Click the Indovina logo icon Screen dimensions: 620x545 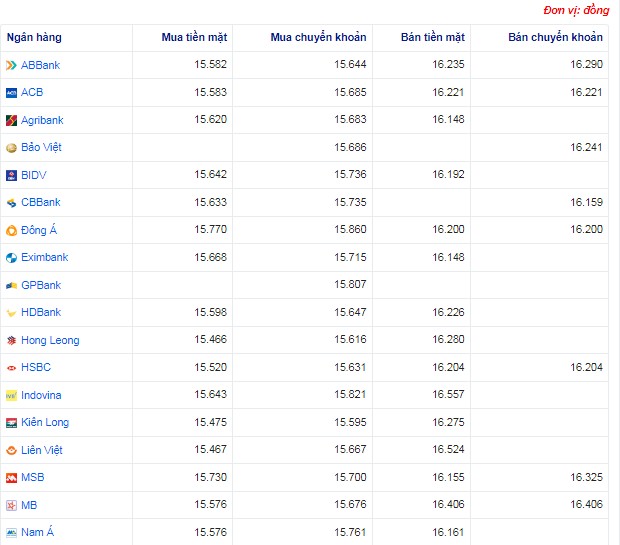(x=11, y=395)
